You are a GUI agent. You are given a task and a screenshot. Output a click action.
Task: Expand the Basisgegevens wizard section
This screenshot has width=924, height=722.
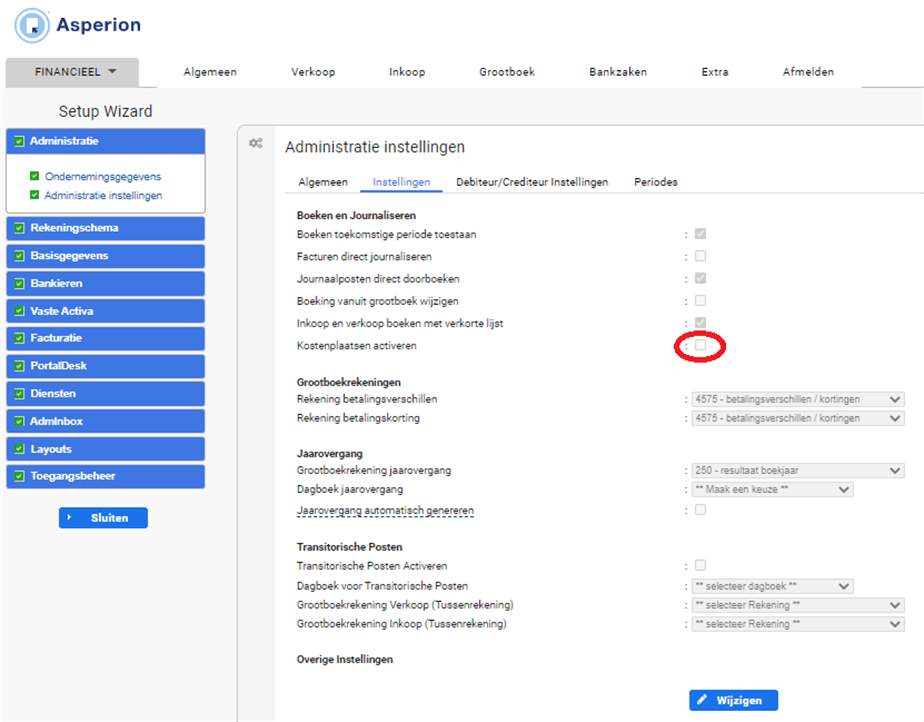click(x=105, y=256)
